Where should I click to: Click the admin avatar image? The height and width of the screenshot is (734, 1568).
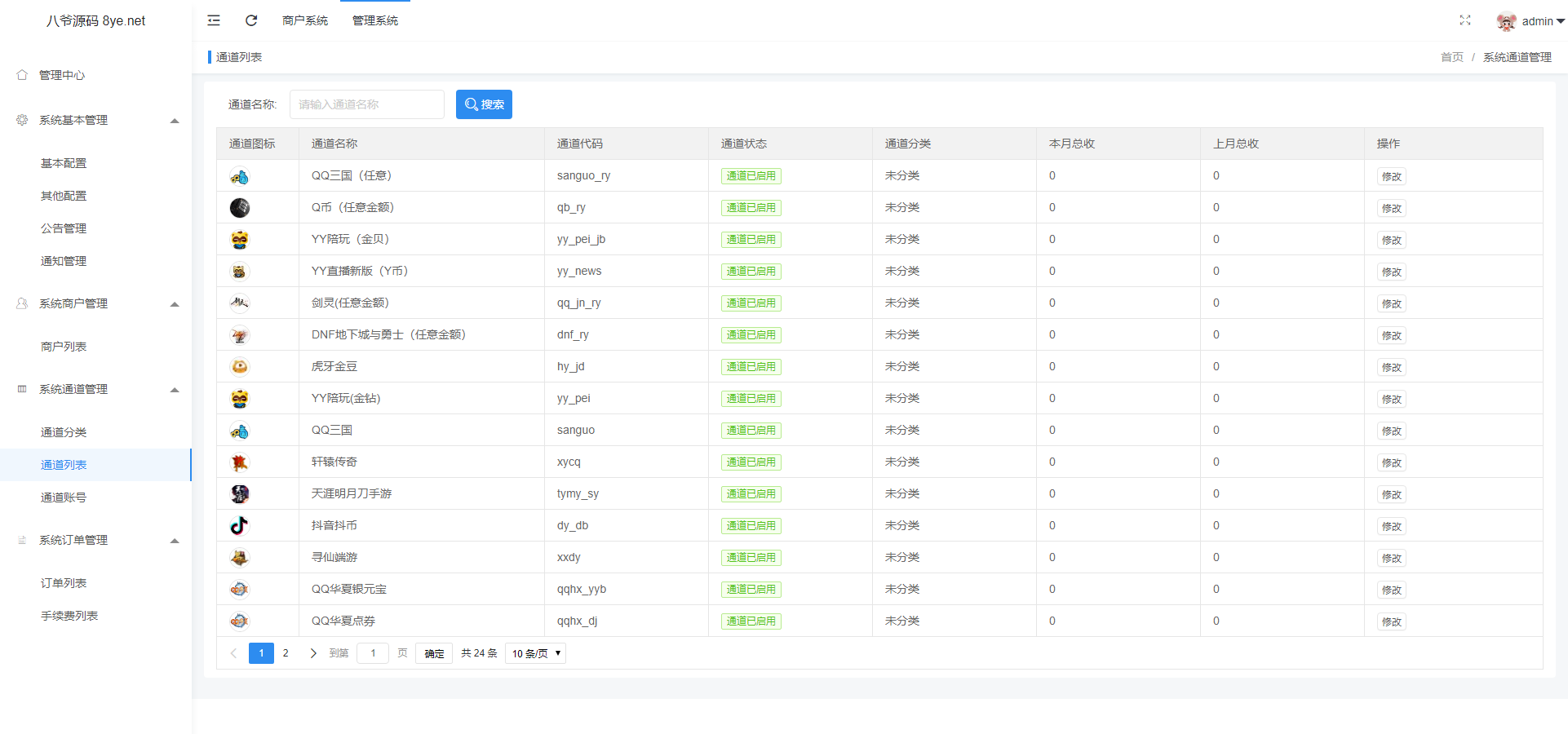pos(1505,20)
